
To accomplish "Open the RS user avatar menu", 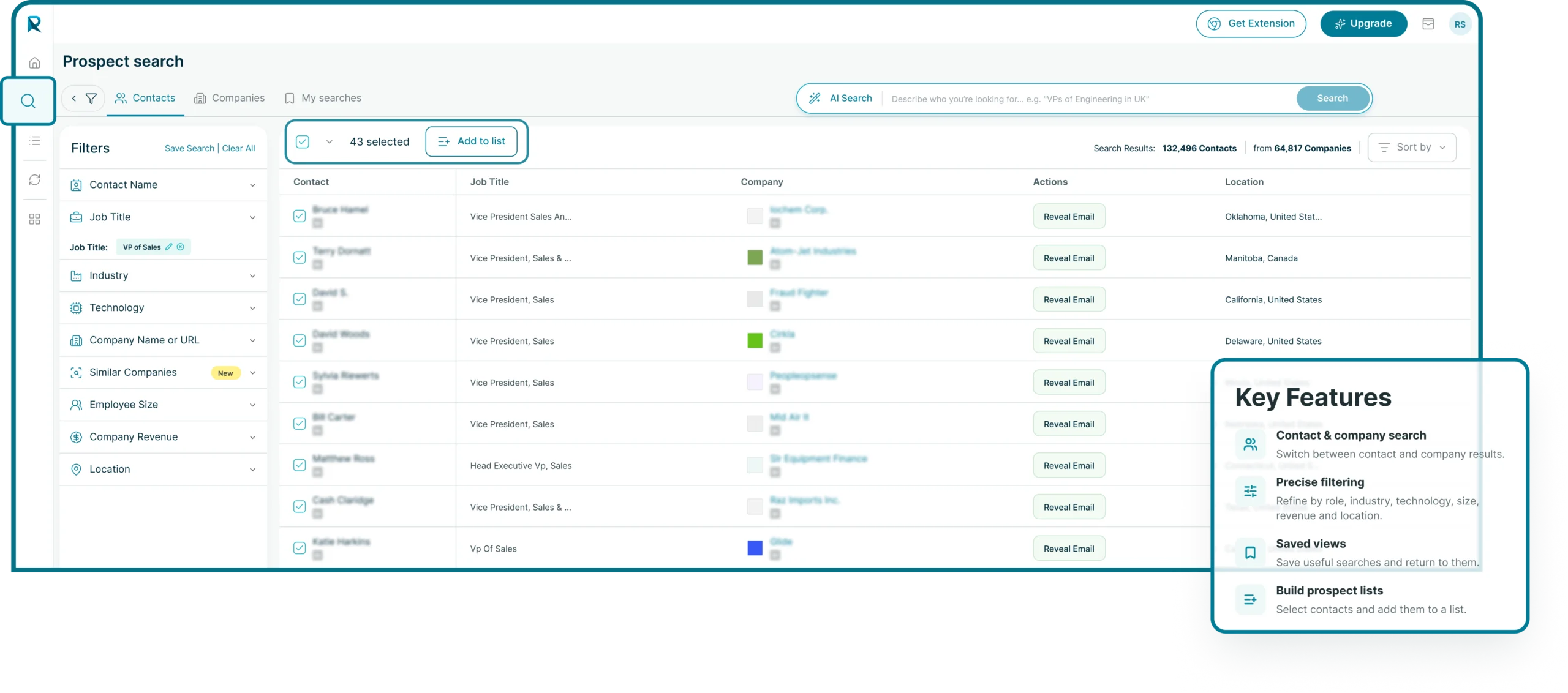I will (1460, 24).
